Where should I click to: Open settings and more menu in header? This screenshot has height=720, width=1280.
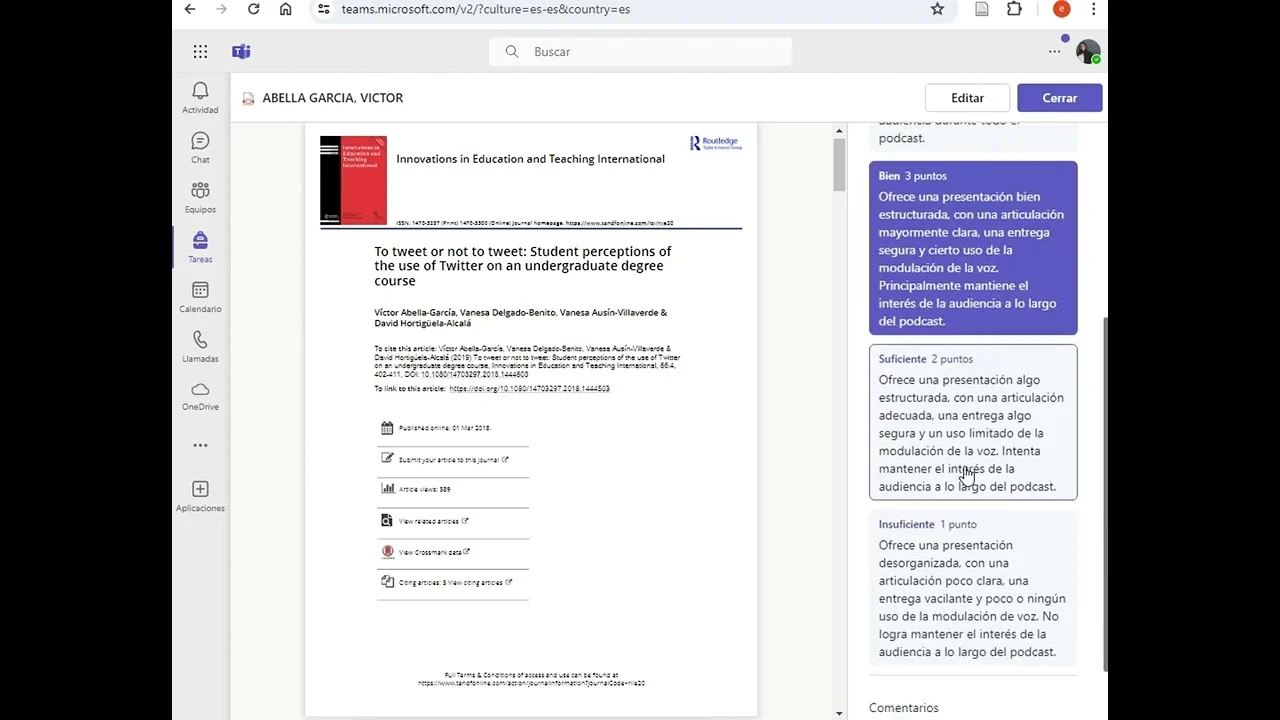click(1054, 52)
